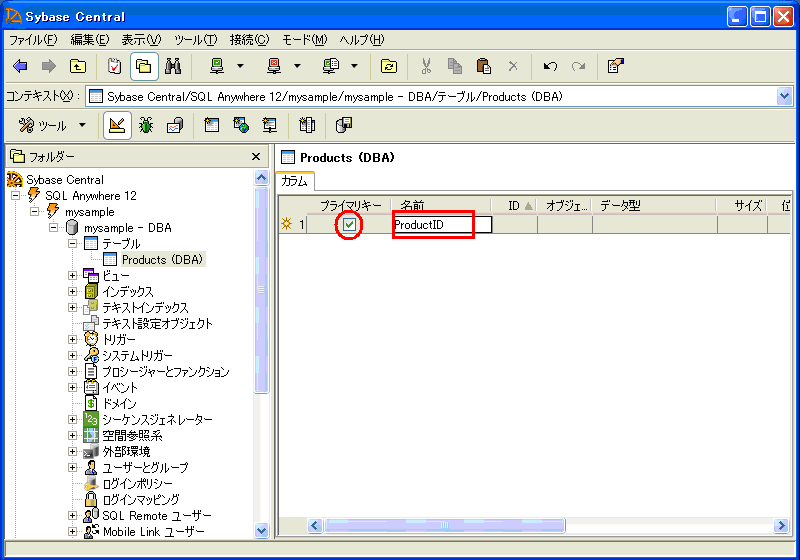The width and height of the screenshot is (800, 560).
Task: Click the Refresh folder toolbar icon
Action: click(x=388, y=67)
